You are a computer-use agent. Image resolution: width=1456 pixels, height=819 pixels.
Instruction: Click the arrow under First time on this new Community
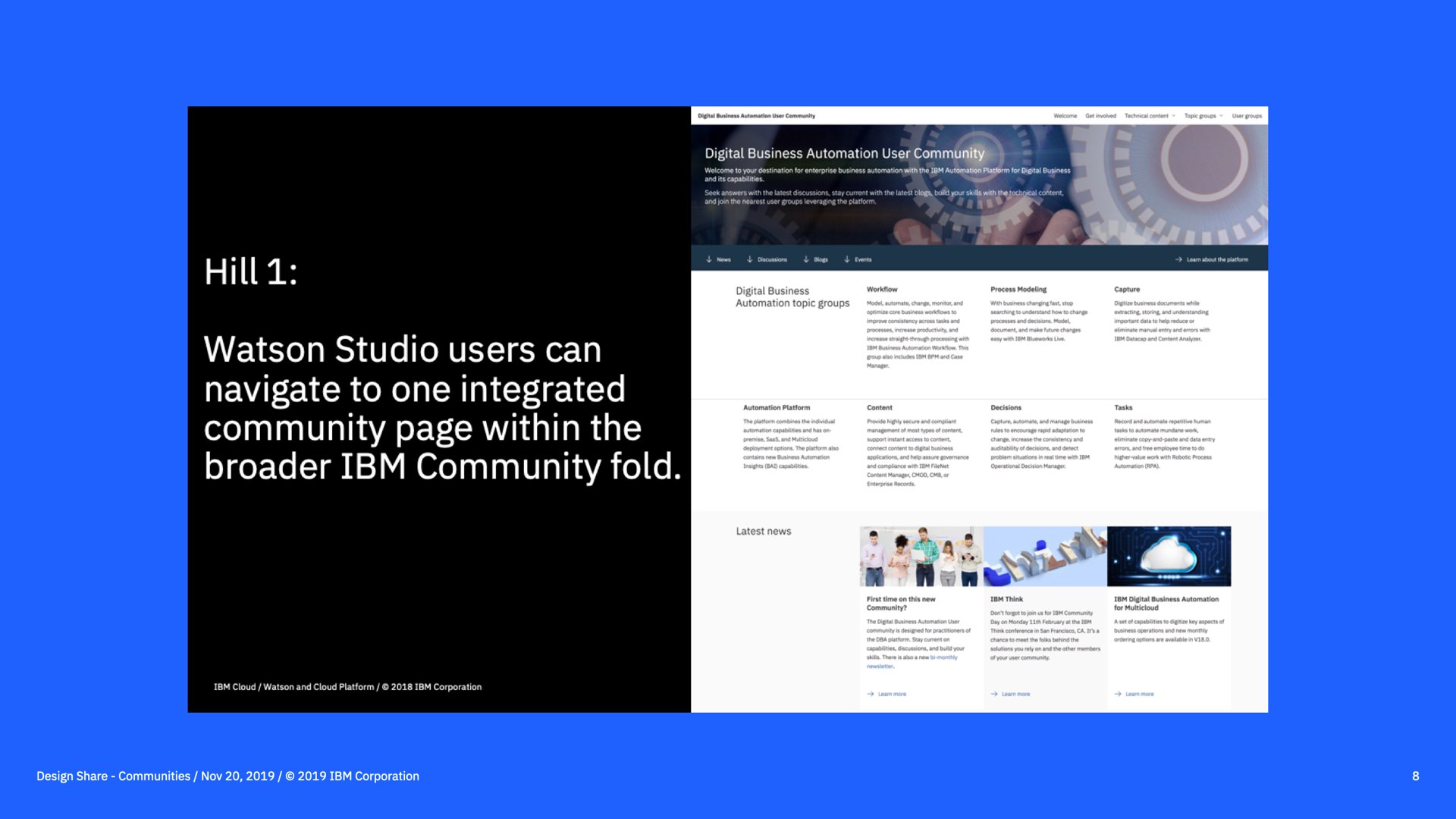[x=871, y=694]
